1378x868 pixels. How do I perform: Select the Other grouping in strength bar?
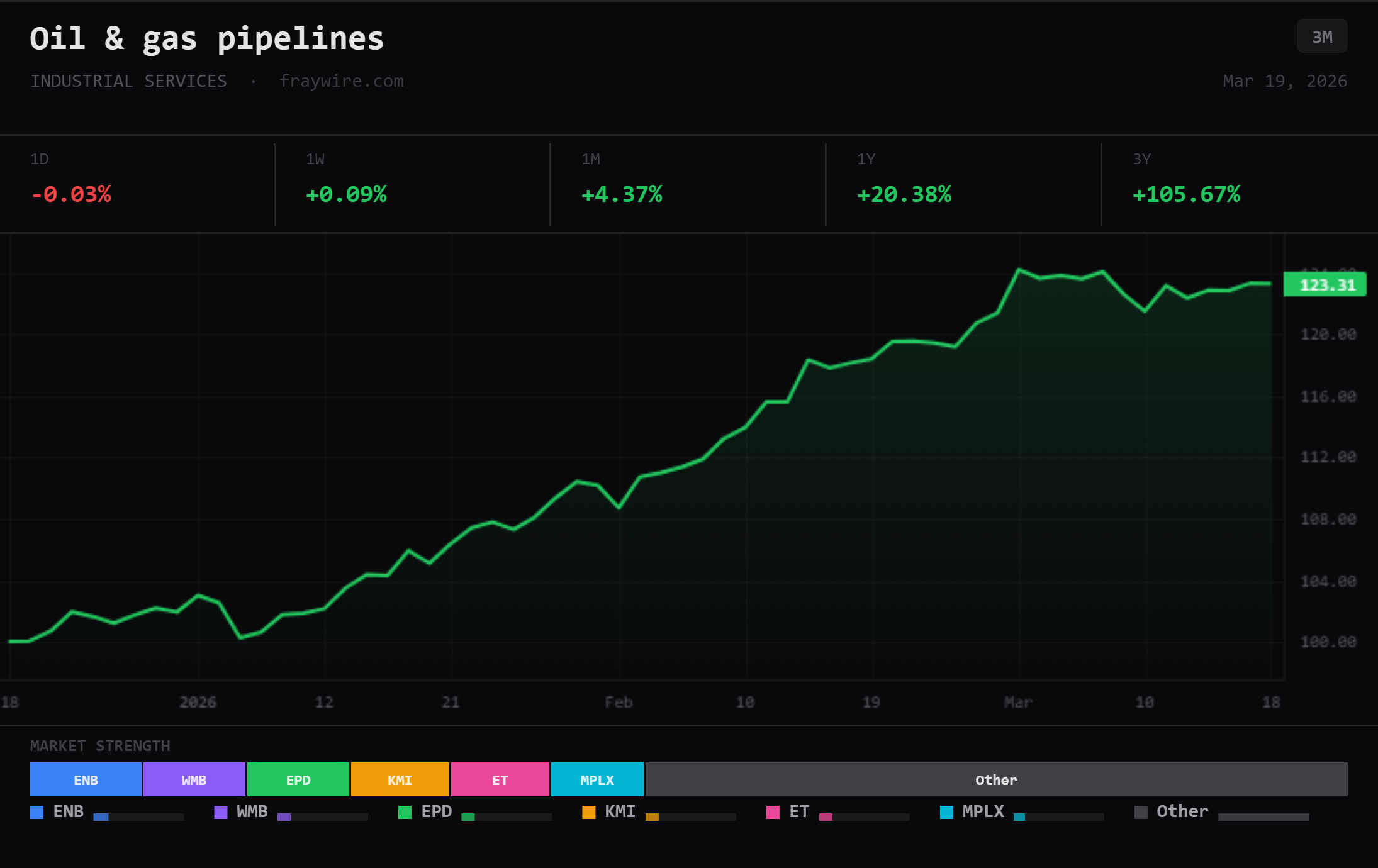tap(996, 779)
